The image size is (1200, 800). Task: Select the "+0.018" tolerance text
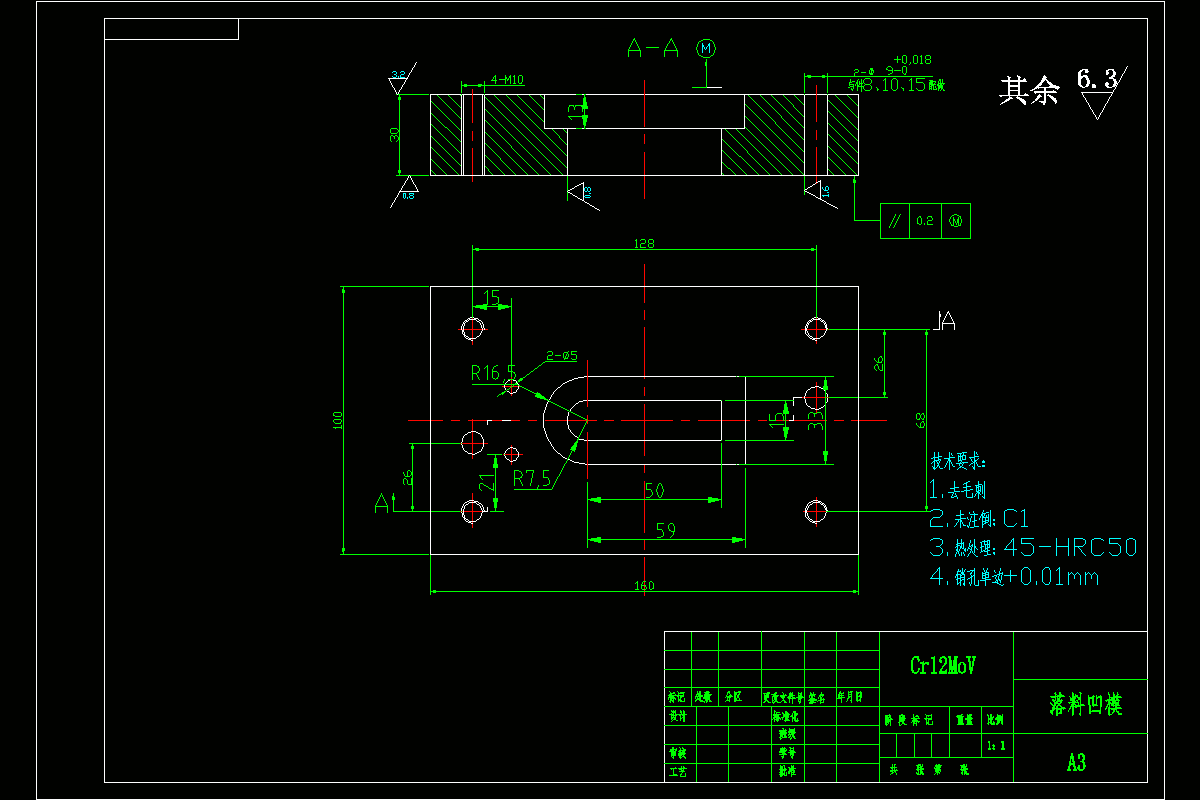(912, 60)
